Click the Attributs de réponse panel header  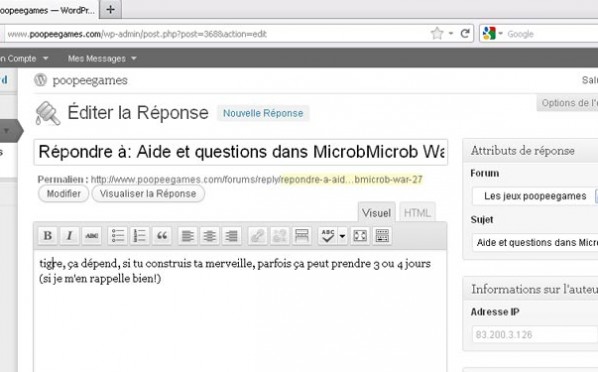[x=531, y=151]
